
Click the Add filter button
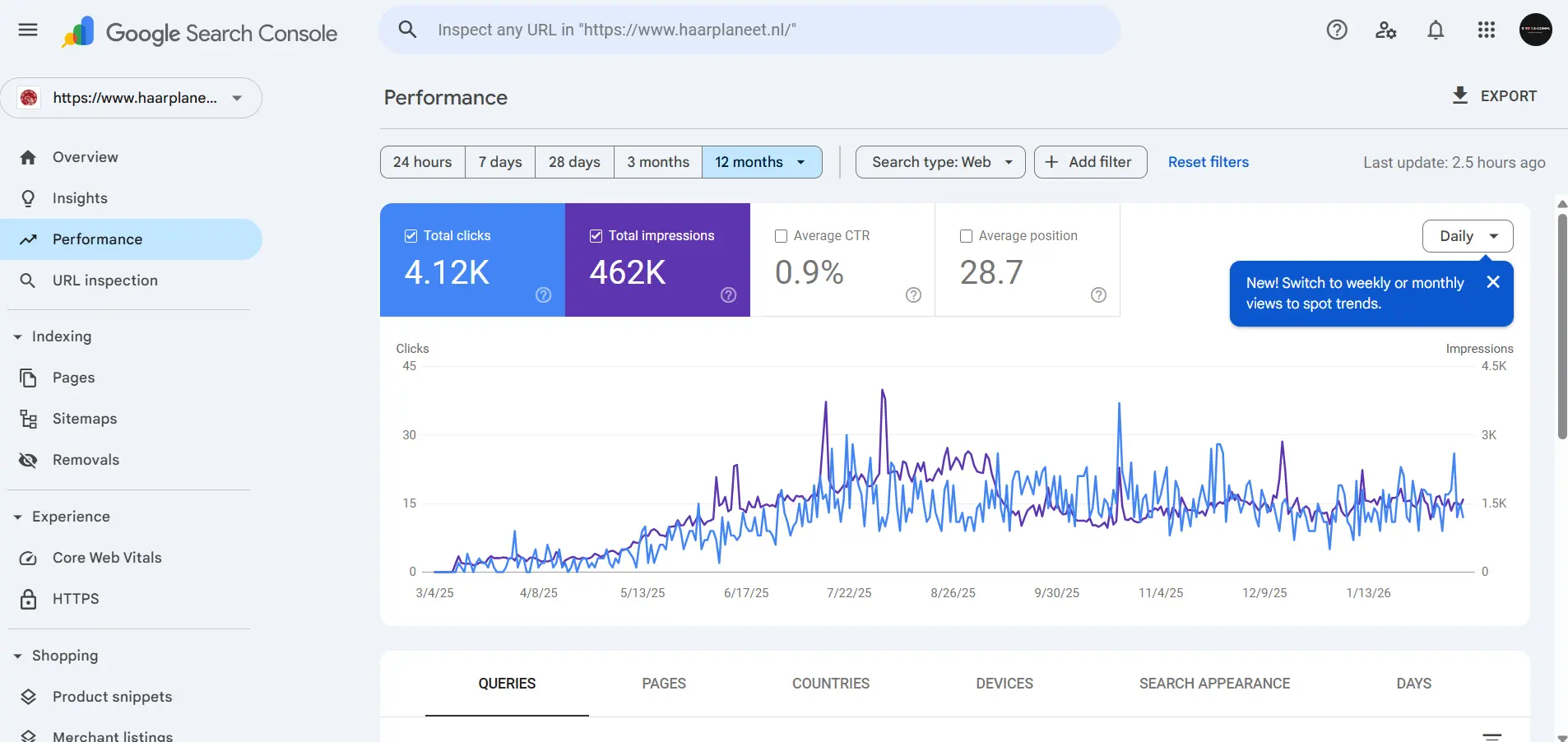click(1090, 162)
